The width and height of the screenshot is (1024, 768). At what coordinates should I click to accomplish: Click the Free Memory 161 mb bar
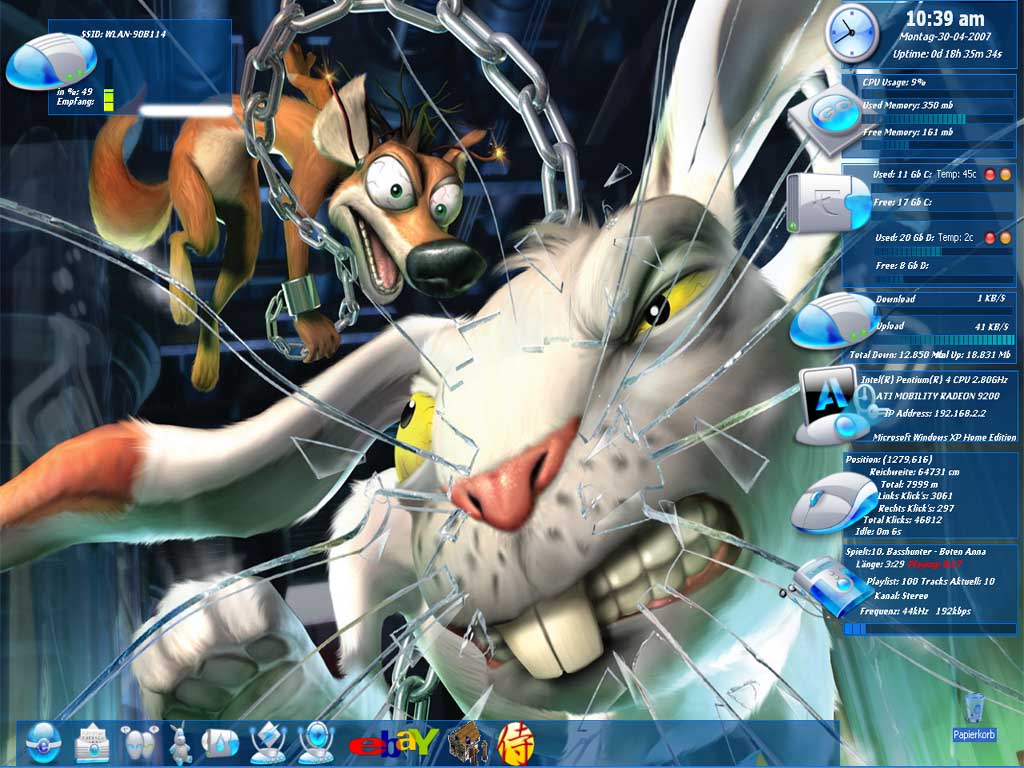pos(940,145)
